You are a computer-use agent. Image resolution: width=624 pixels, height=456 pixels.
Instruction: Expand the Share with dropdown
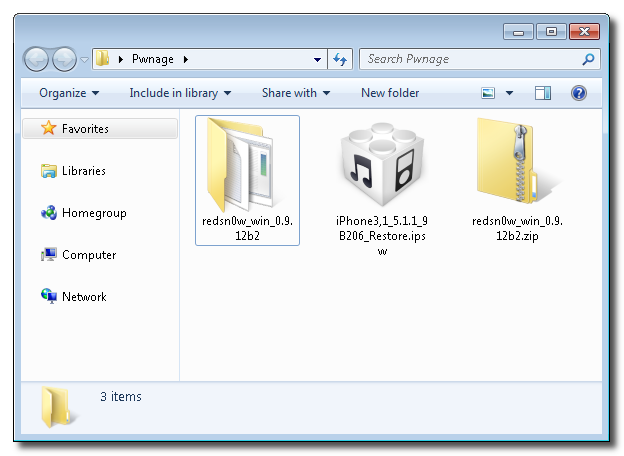coord(296,93)
